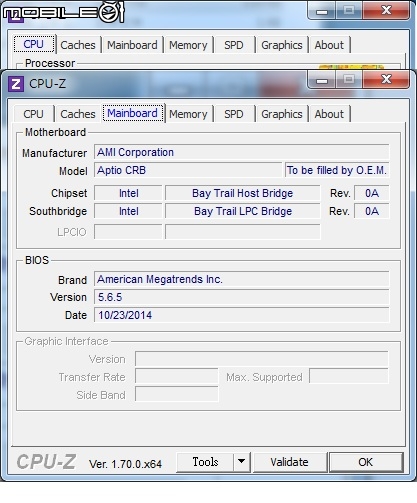This screenshot has height=503, width=417.
Task: Click the Tools button
Action: tap(205, 462)
